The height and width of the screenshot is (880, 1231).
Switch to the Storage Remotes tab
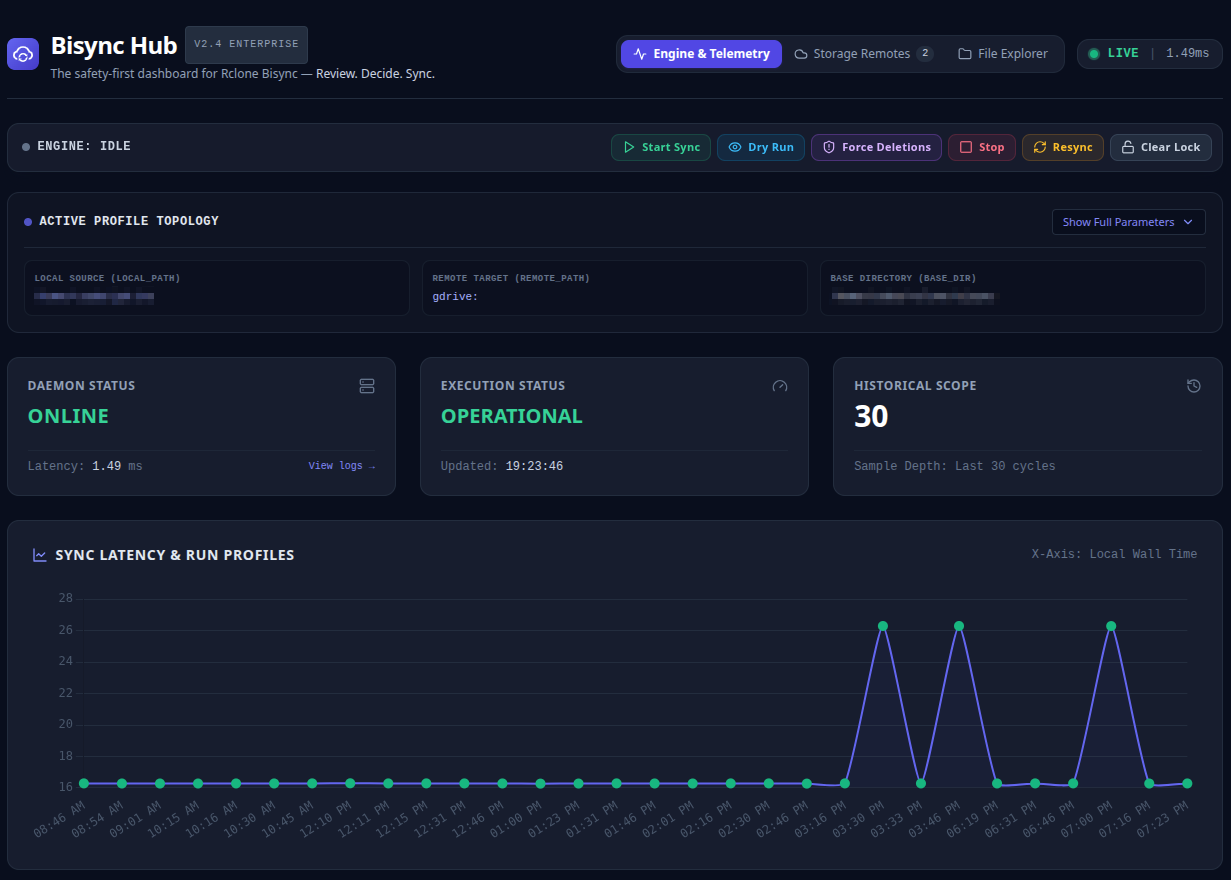[x=863, y=54]
